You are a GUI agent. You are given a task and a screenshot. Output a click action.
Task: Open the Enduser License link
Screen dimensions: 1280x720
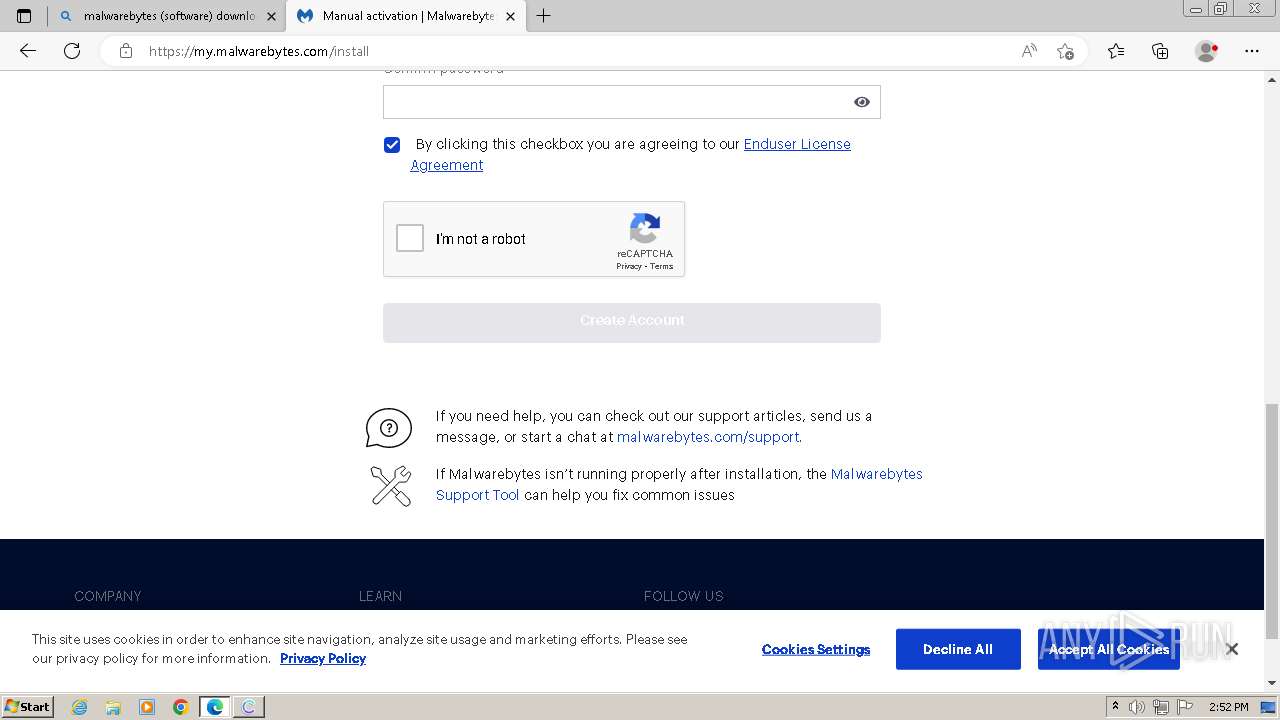[797, 144]
